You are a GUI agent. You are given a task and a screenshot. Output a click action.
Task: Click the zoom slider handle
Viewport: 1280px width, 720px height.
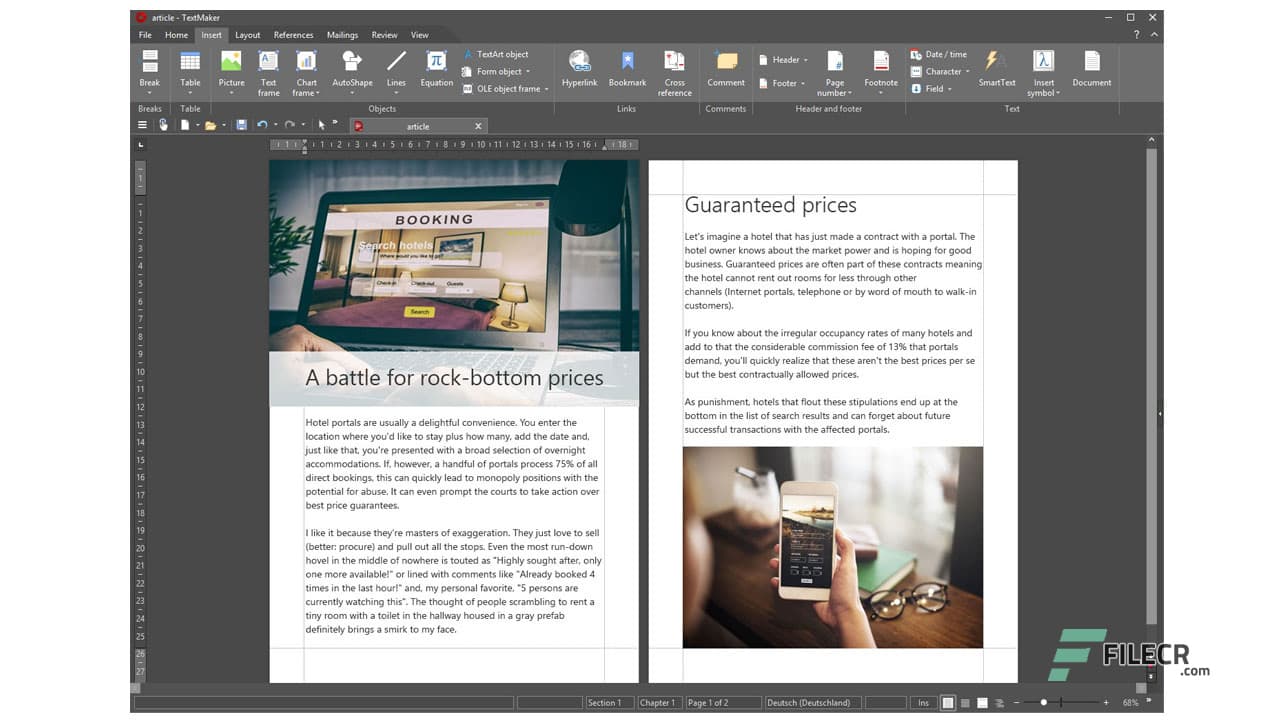point(1043,703)
